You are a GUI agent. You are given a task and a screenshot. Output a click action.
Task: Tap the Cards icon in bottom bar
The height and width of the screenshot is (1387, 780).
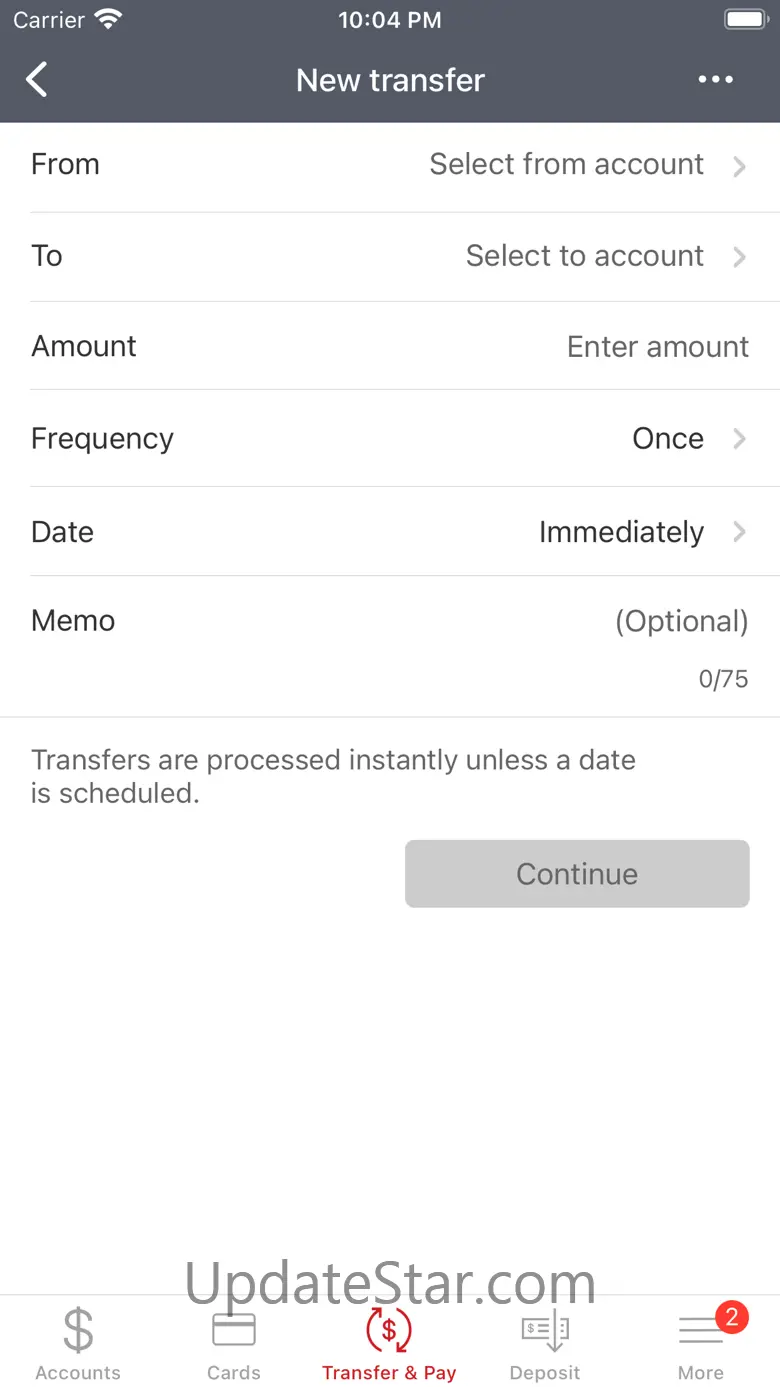click(x=234, y=1331)
